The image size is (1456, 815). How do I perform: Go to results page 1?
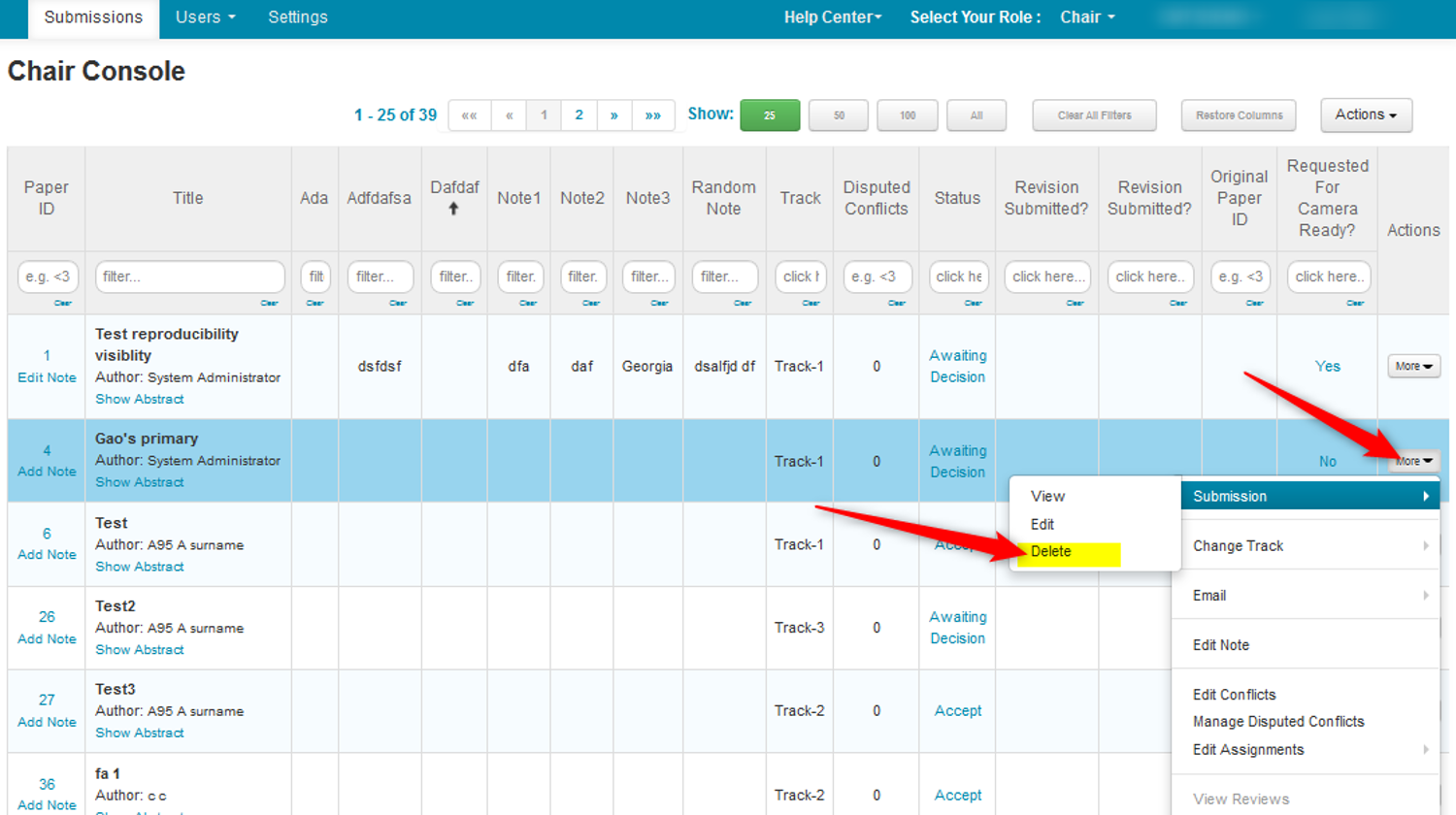tap(544, 114)
